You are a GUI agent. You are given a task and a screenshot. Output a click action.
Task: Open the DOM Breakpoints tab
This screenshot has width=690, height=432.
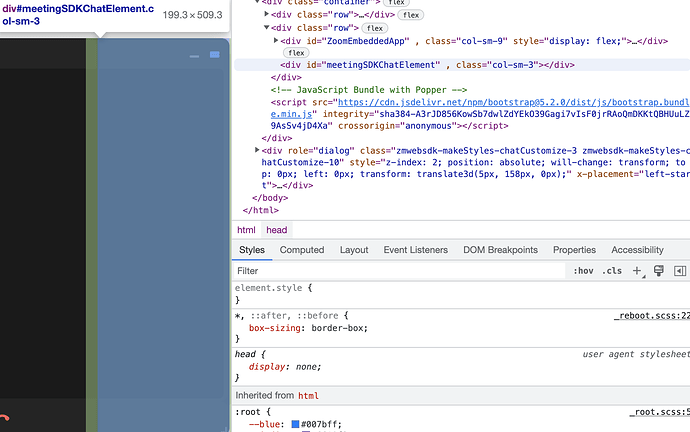(x=500, y=250)
